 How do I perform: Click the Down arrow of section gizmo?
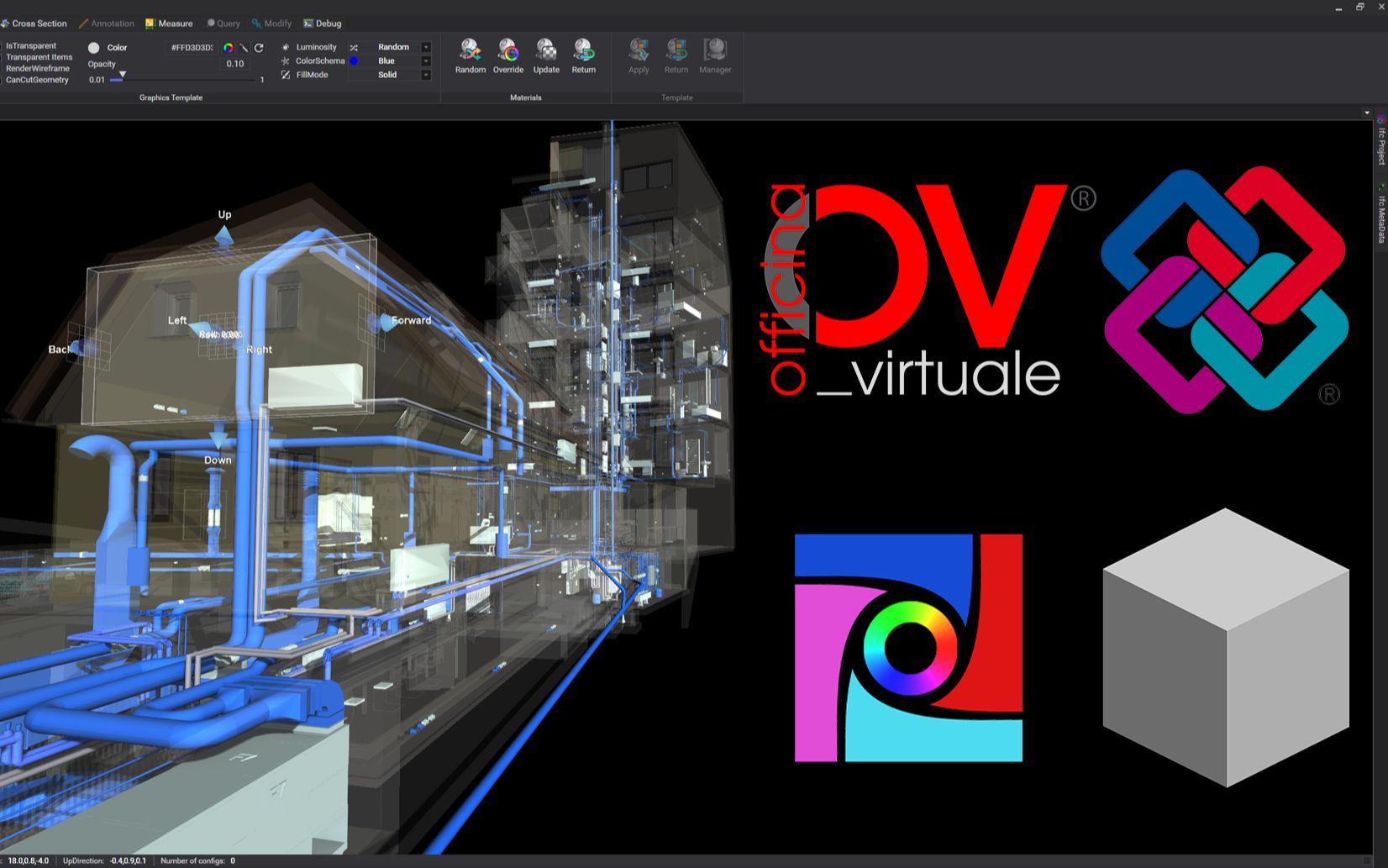click(218, 438)
